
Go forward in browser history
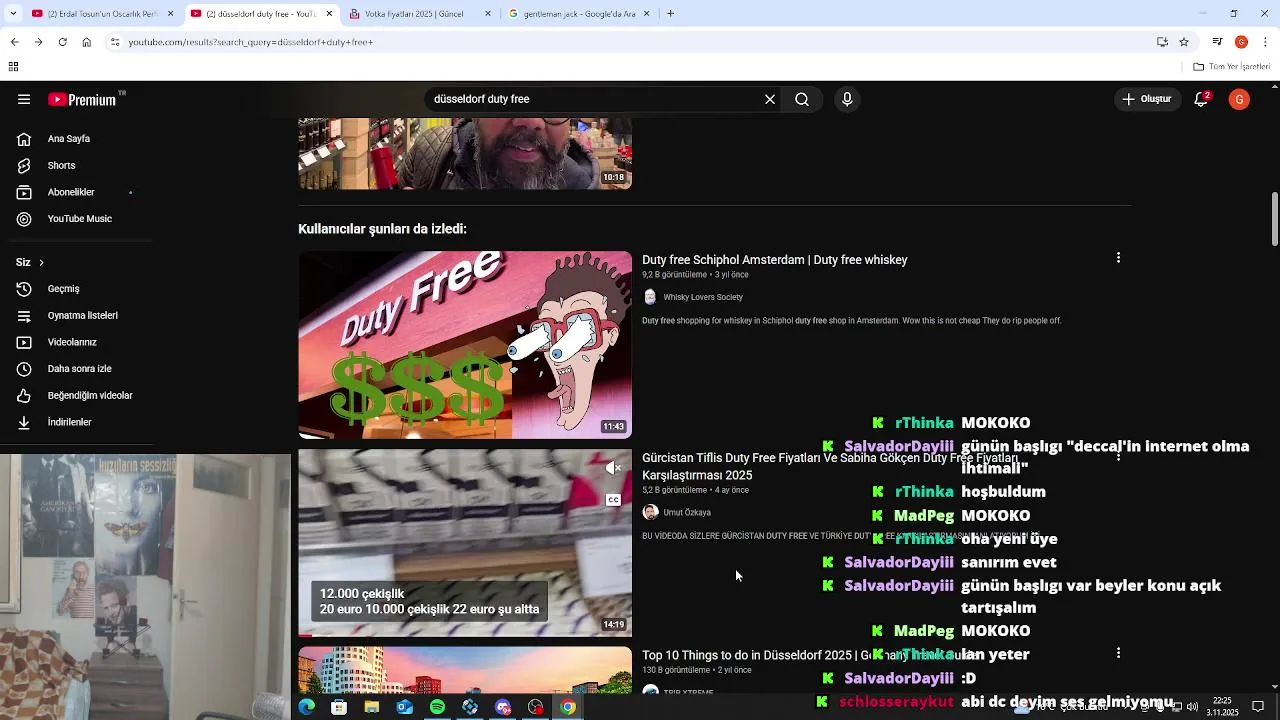point(38,42)
